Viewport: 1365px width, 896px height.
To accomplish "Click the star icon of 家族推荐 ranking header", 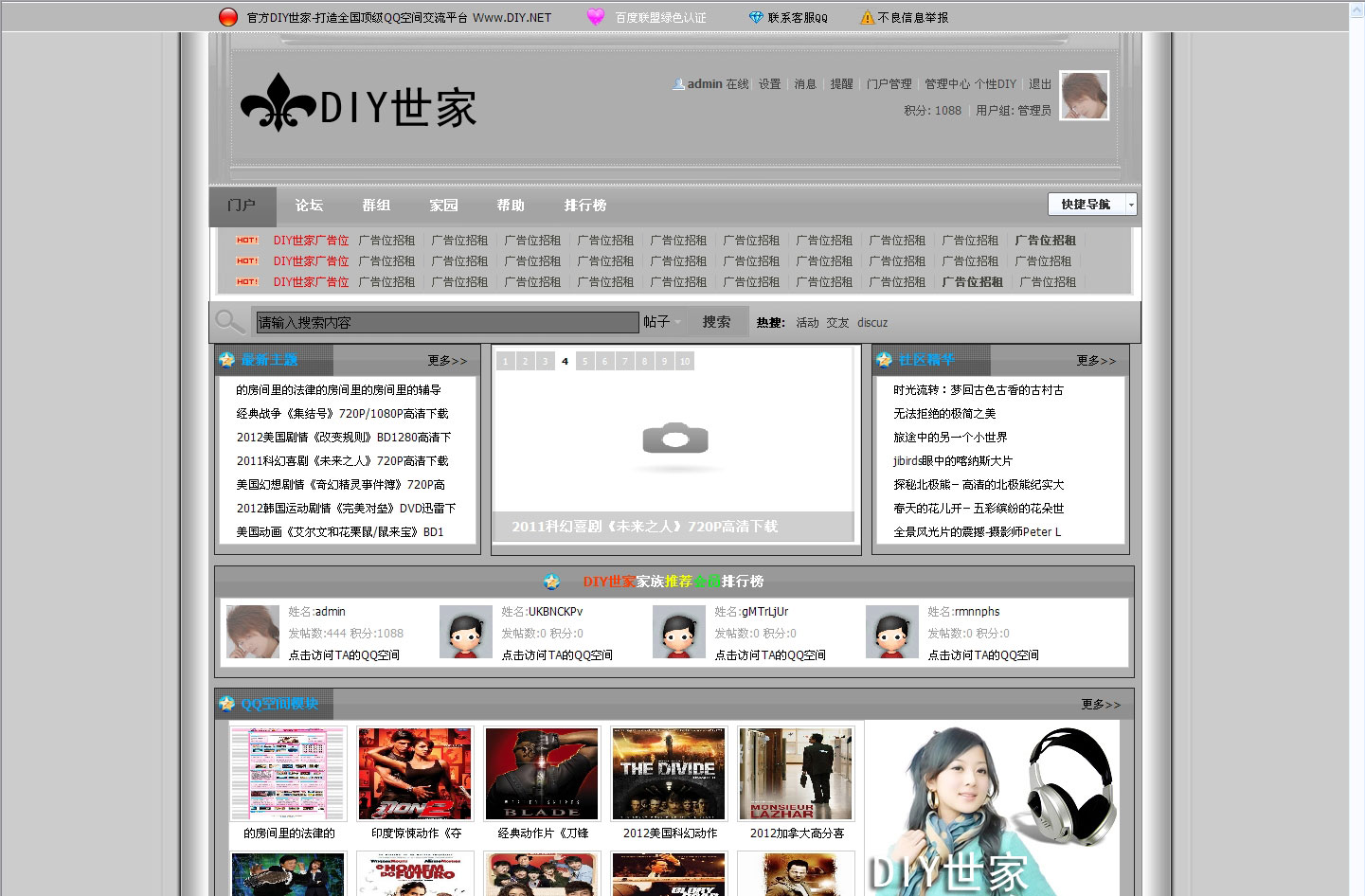I will coord(552,582).
